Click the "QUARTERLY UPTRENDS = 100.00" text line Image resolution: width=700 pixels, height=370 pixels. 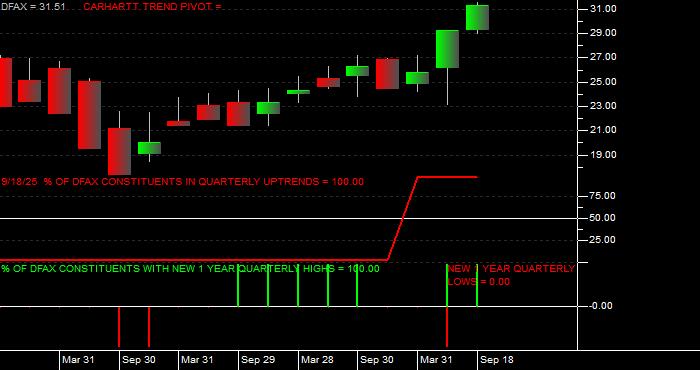(x=281, y=182)
